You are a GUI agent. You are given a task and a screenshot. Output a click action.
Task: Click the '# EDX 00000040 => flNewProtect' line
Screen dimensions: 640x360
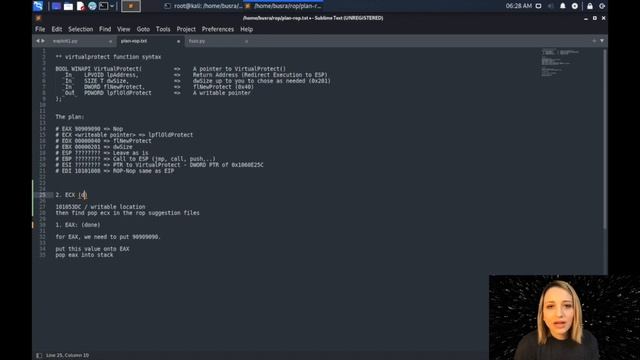[103, 141]
